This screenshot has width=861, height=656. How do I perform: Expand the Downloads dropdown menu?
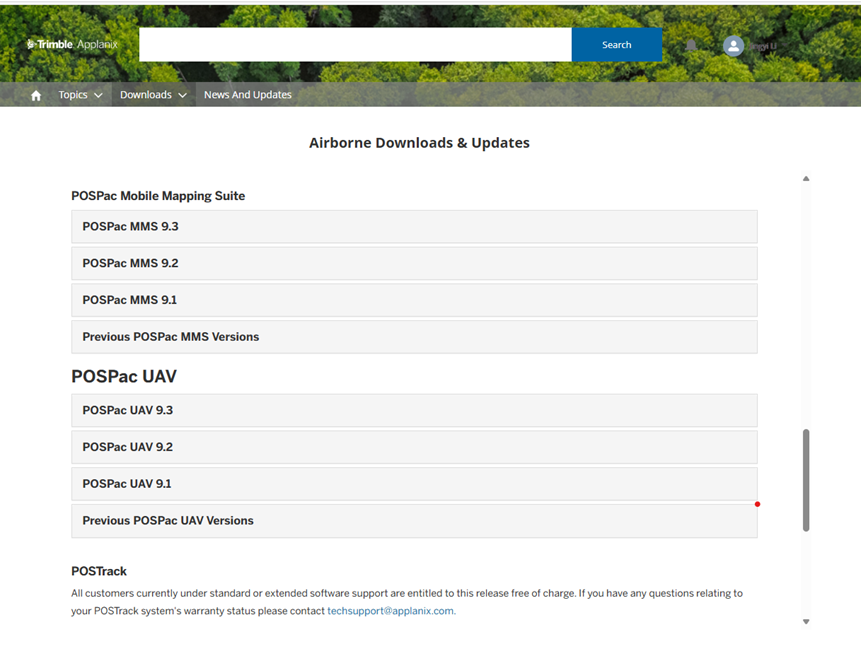point(153,95)
